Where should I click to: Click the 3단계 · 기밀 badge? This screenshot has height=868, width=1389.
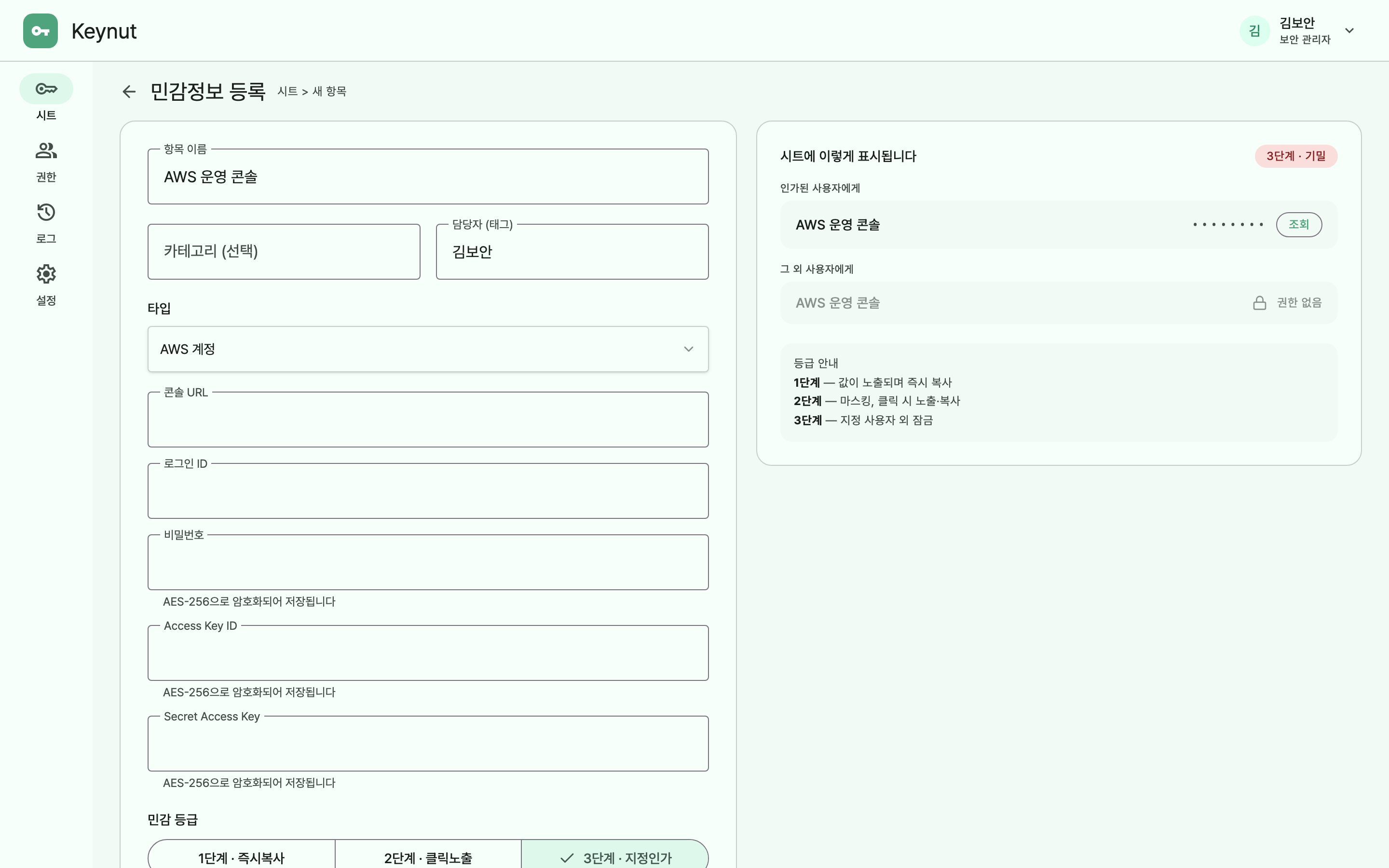click(1296, 156)
